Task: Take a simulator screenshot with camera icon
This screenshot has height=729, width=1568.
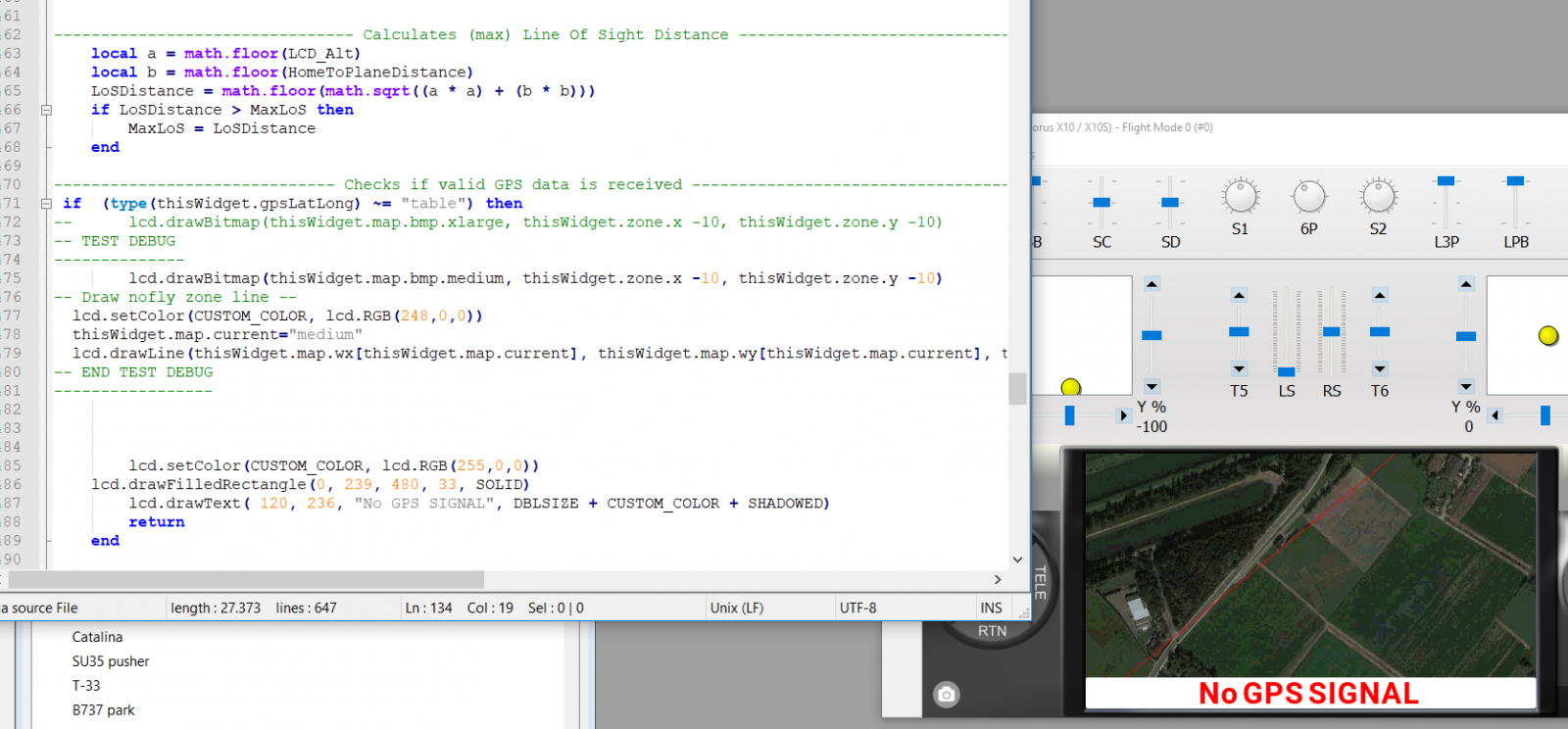Action: (x=946, y=694)
